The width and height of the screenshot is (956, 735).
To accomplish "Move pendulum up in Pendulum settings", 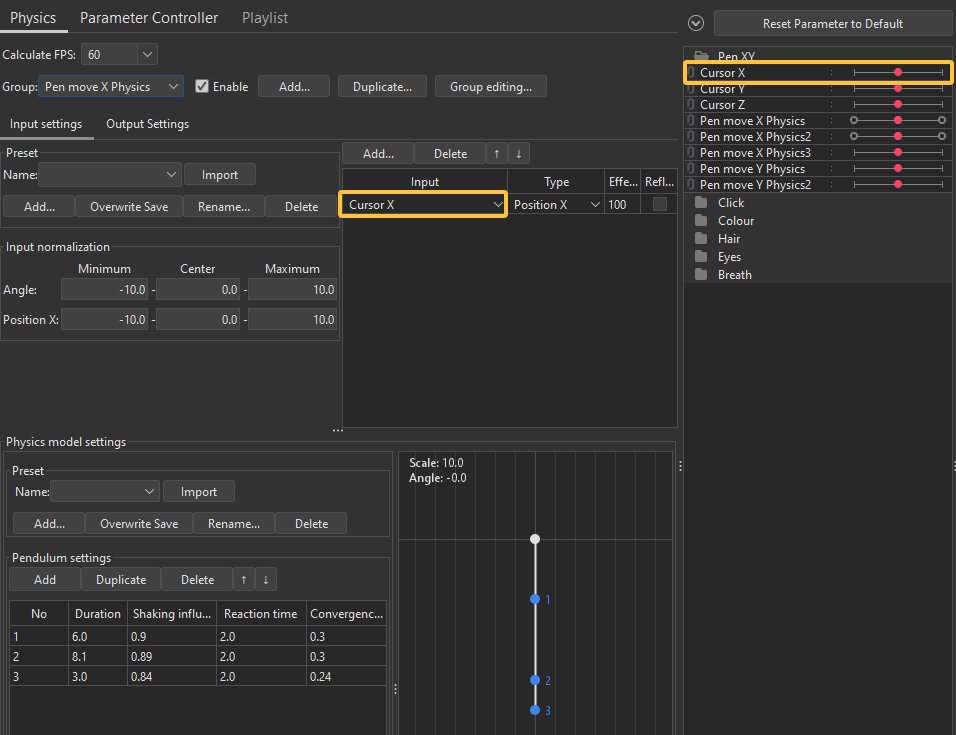I will (244, 580).
